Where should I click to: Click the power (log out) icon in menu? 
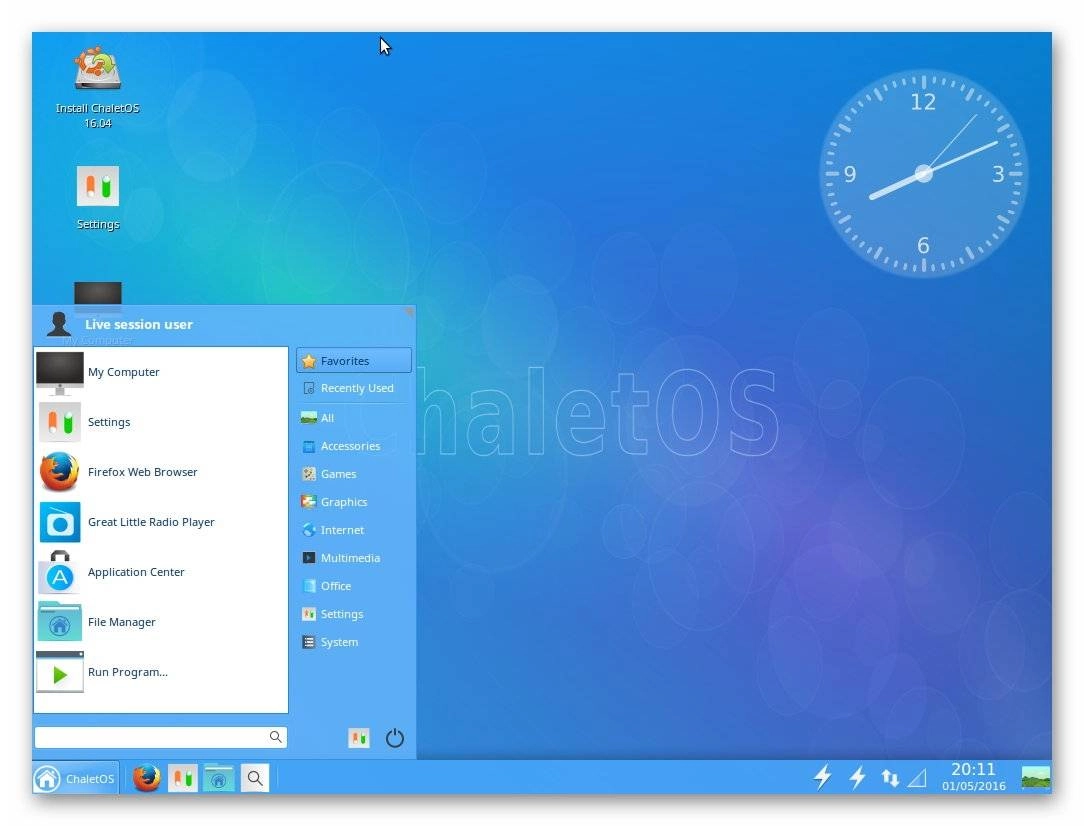pyautogui.click(x=395, y=738)
